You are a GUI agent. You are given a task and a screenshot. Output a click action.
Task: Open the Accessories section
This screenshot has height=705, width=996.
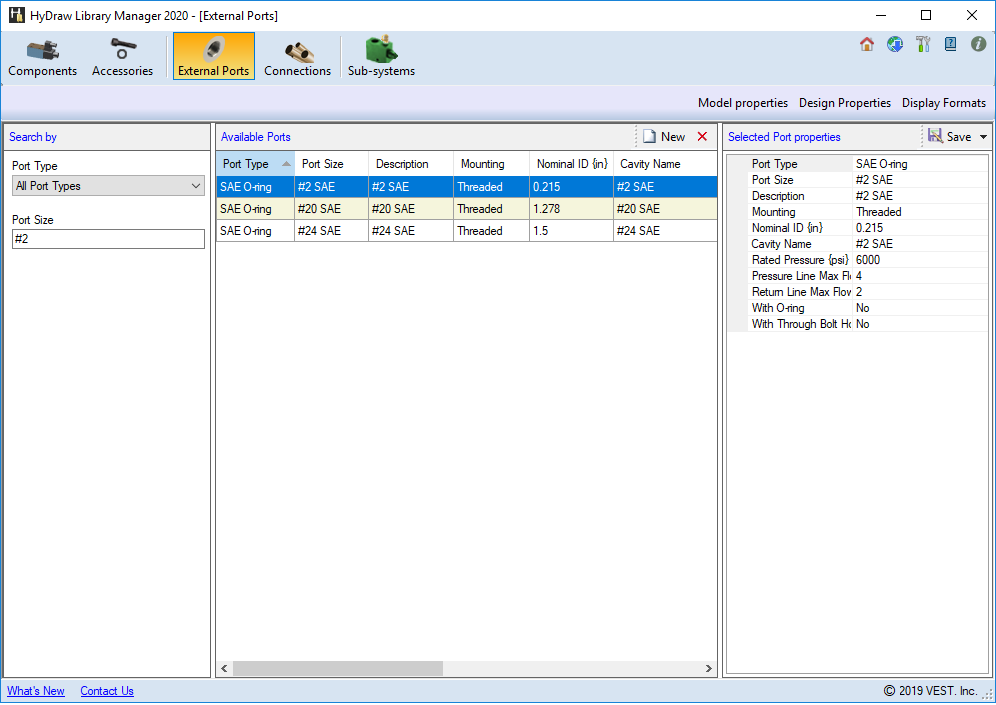click(122, 58)
